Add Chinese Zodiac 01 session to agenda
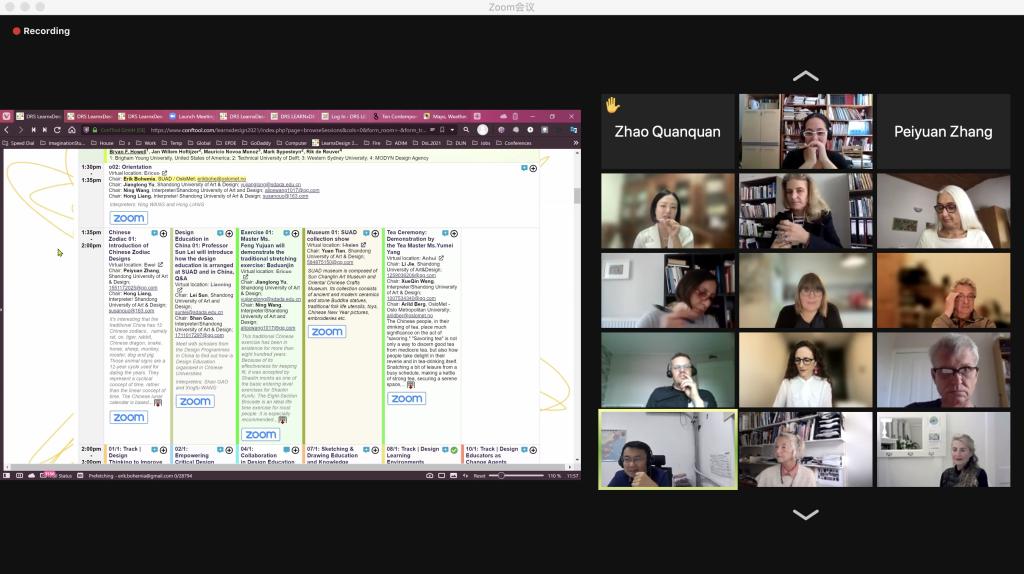The width and height of the screenshot is (1024, 574). pyautogui.click(x=164, y=232)
